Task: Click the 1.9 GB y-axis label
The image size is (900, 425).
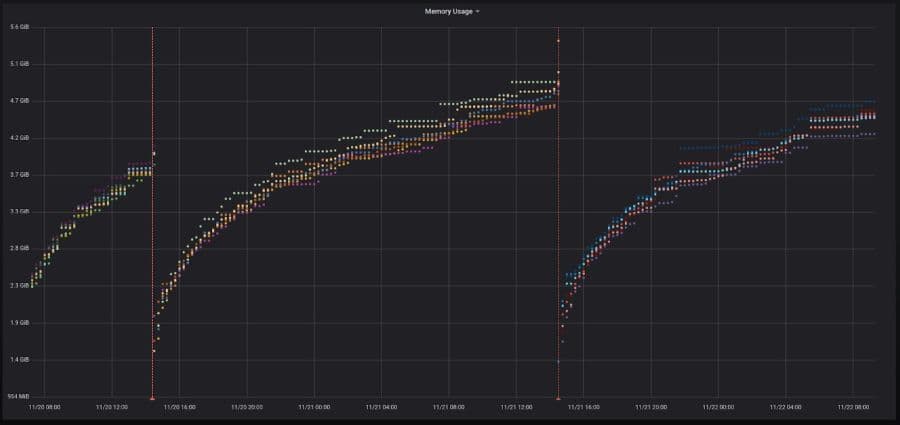Action: (19, 323)
